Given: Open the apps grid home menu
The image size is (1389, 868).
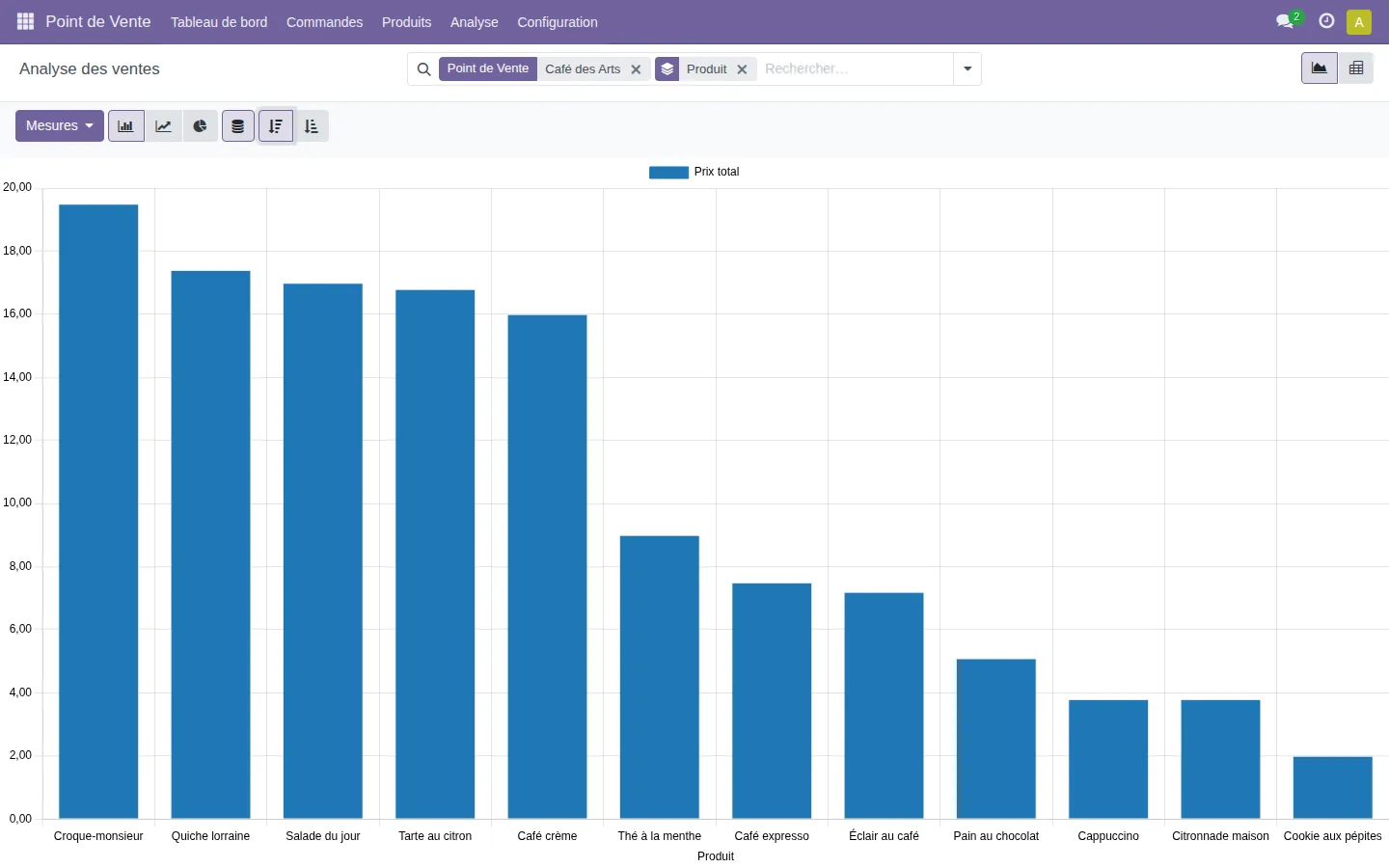Looking at the screenshot, I should [26, 21].
